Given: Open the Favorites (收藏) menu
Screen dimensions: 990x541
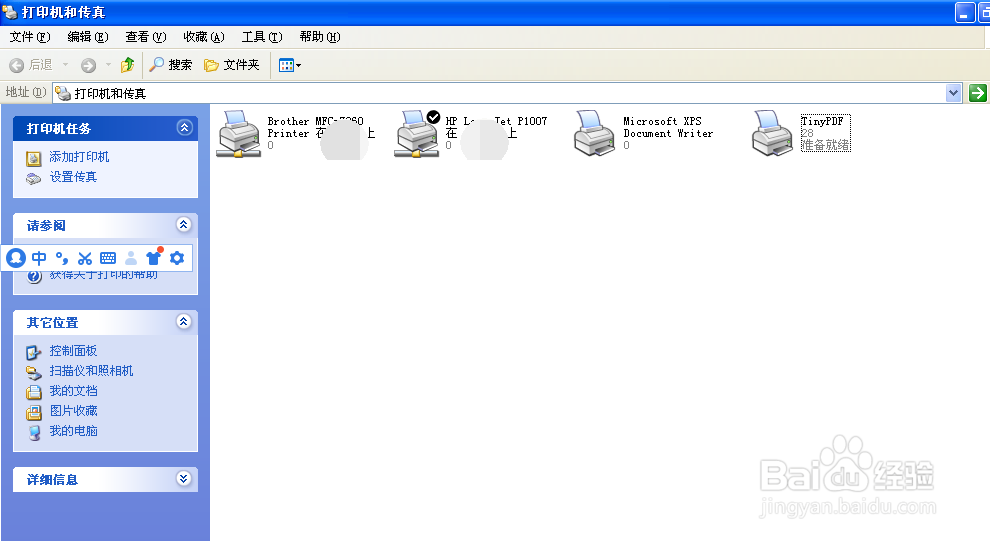Looking at the screenshot, I should click(x=203, y=37).
